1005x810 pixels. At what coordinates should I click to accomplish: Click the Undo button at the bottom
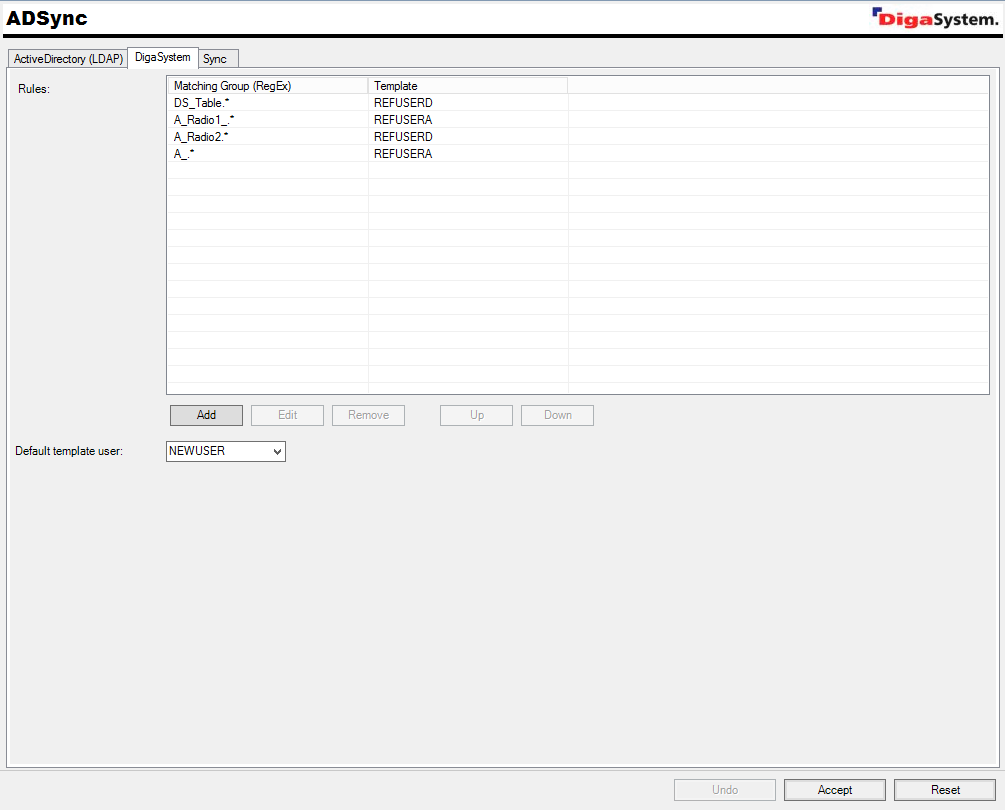coord(725,790)
